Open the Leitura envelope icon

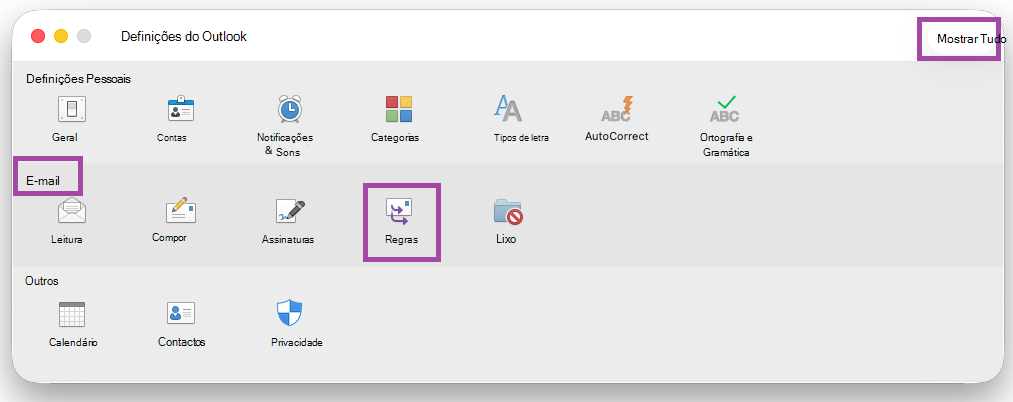pyautogui.click(x=72, y=211)
